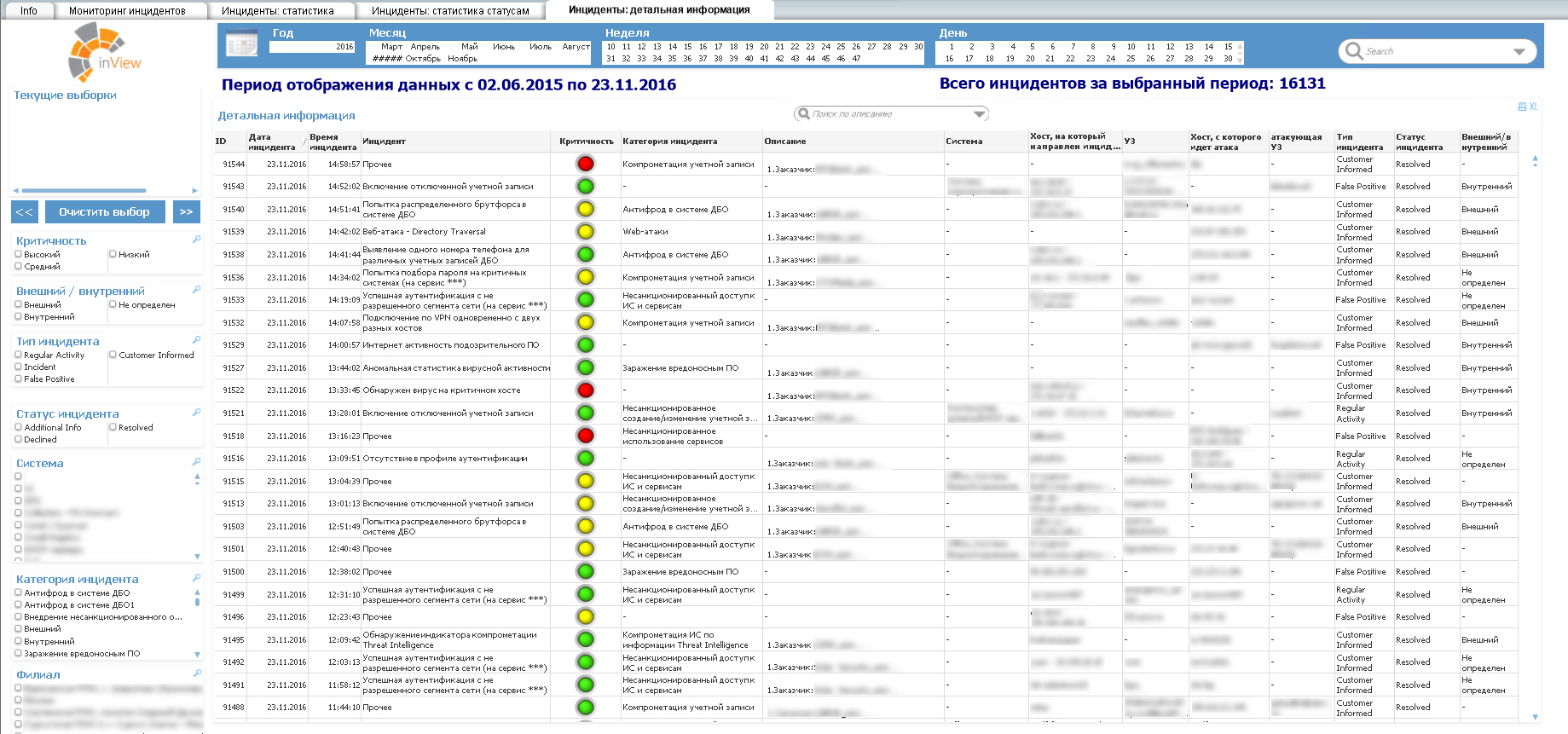Click the Система list scroll-up arrow

[197, 476]
